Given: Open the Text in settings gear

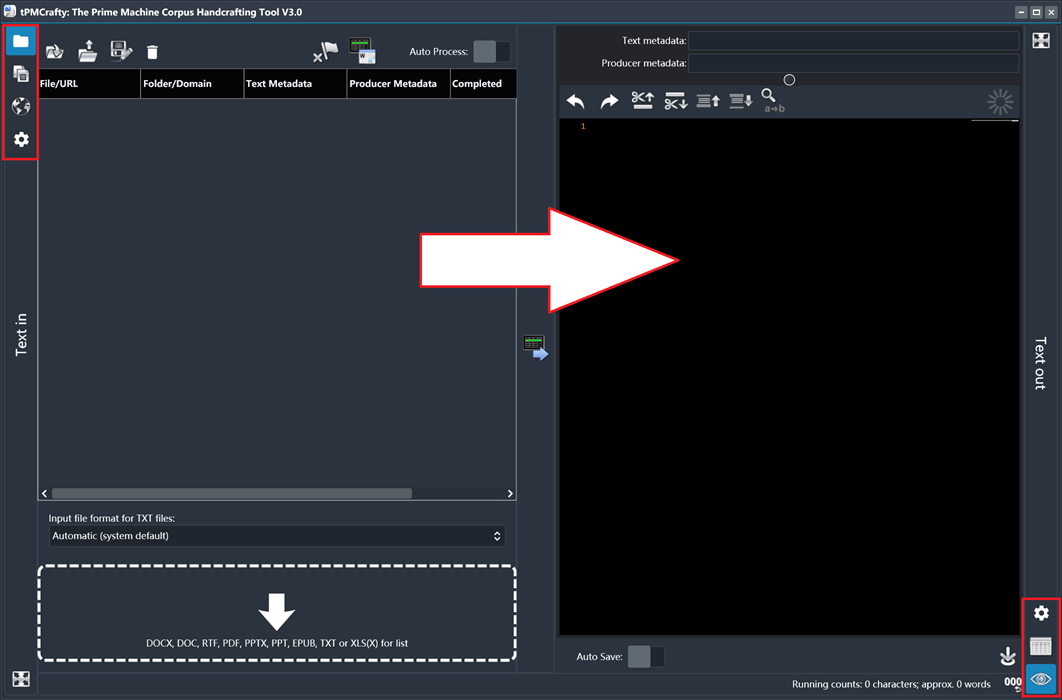Looking at the screenshot, I should [21, 139].
